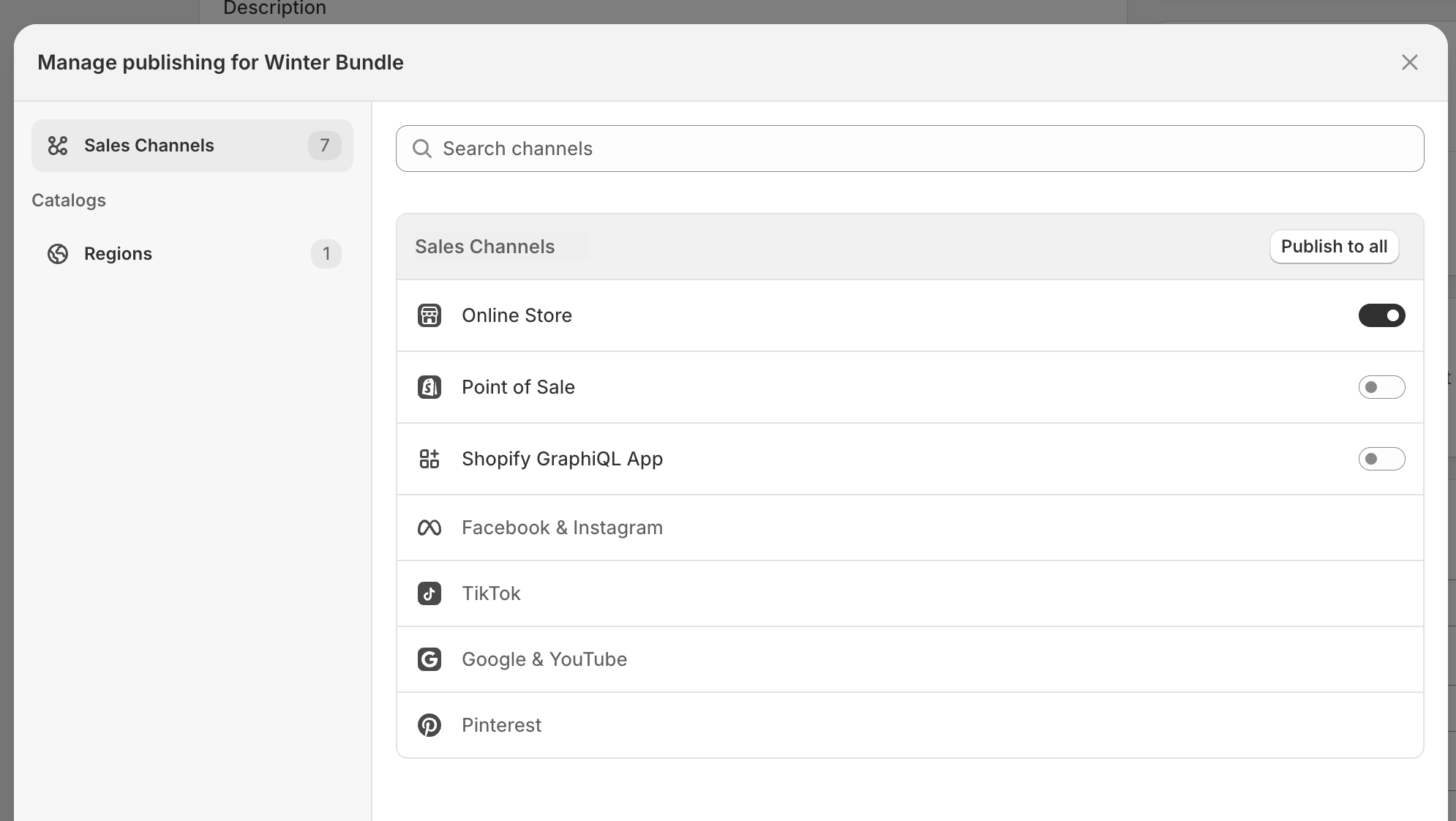
Task: Click the Pinterest icon
Action: click(429, 725)
